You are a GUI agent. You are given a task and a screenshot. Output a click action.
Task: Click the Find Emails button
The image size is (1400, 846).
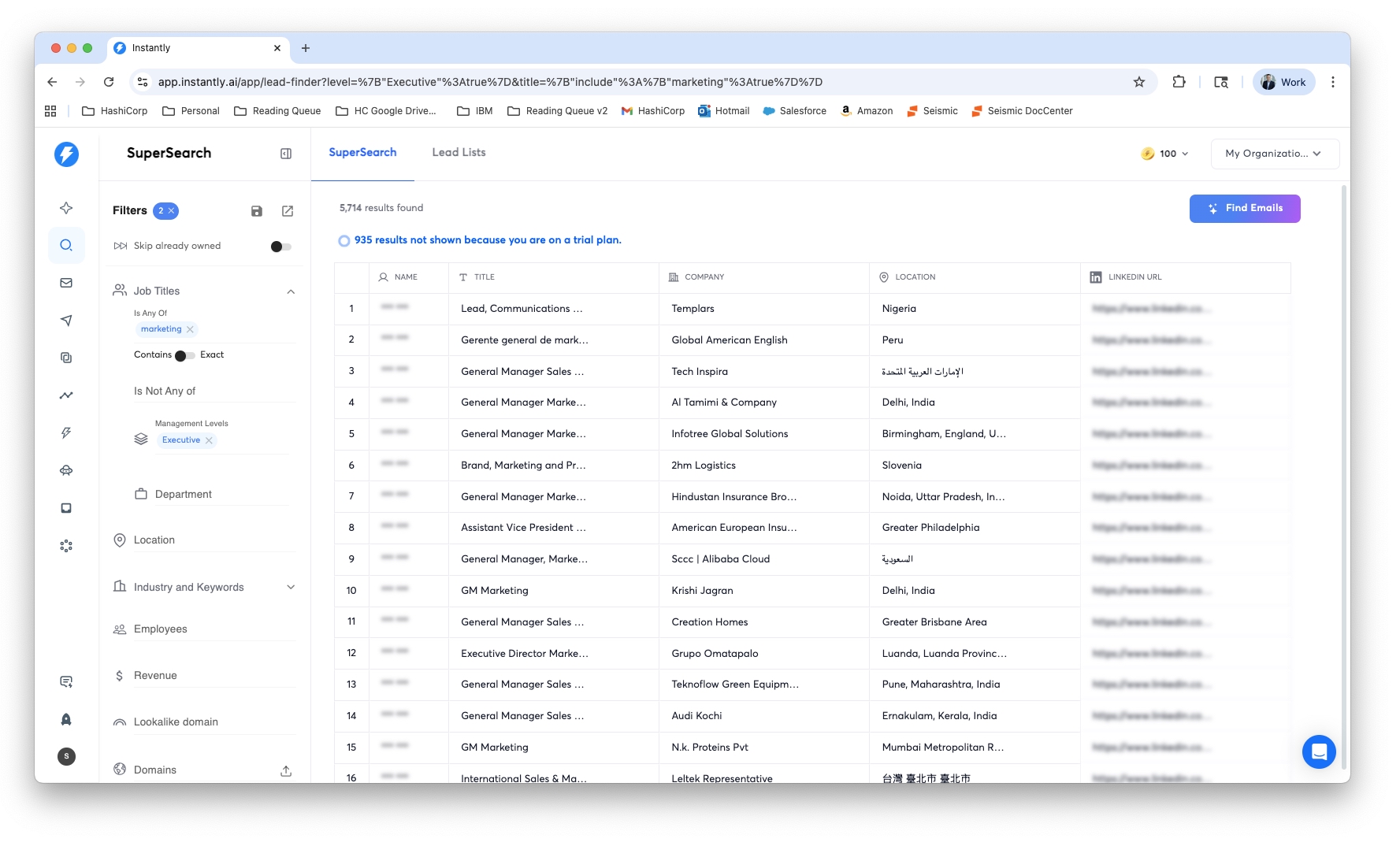pos(1245,209)
